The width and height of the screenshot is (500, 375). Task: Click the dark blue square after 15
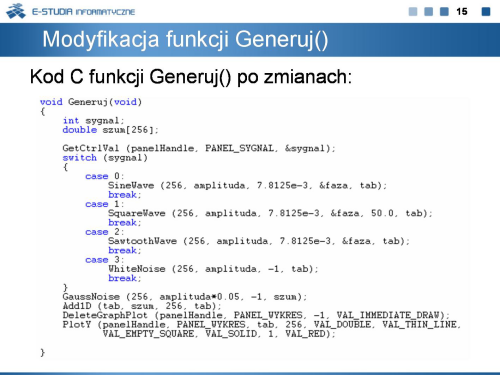[x=486, y=12]
